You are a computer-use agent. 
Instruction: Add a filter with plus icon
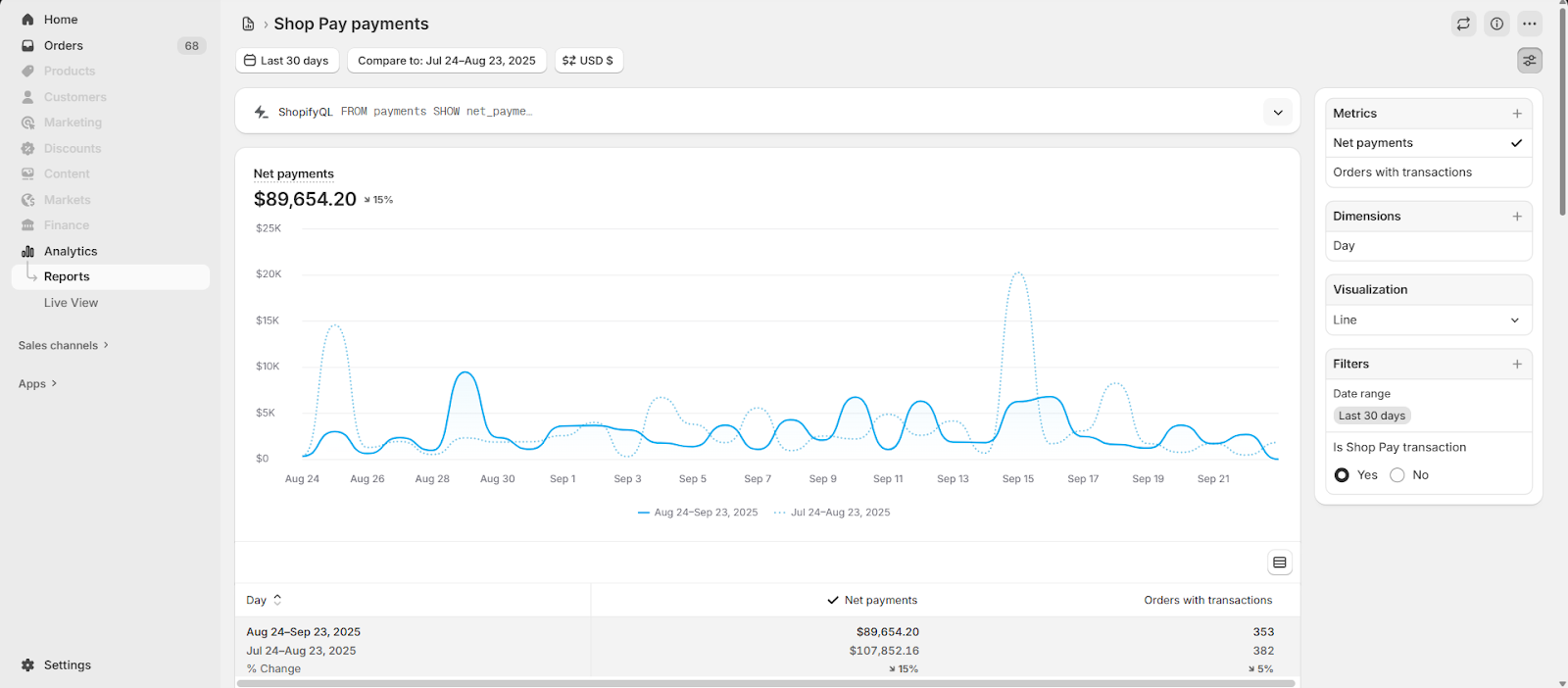coord(1517,364)
